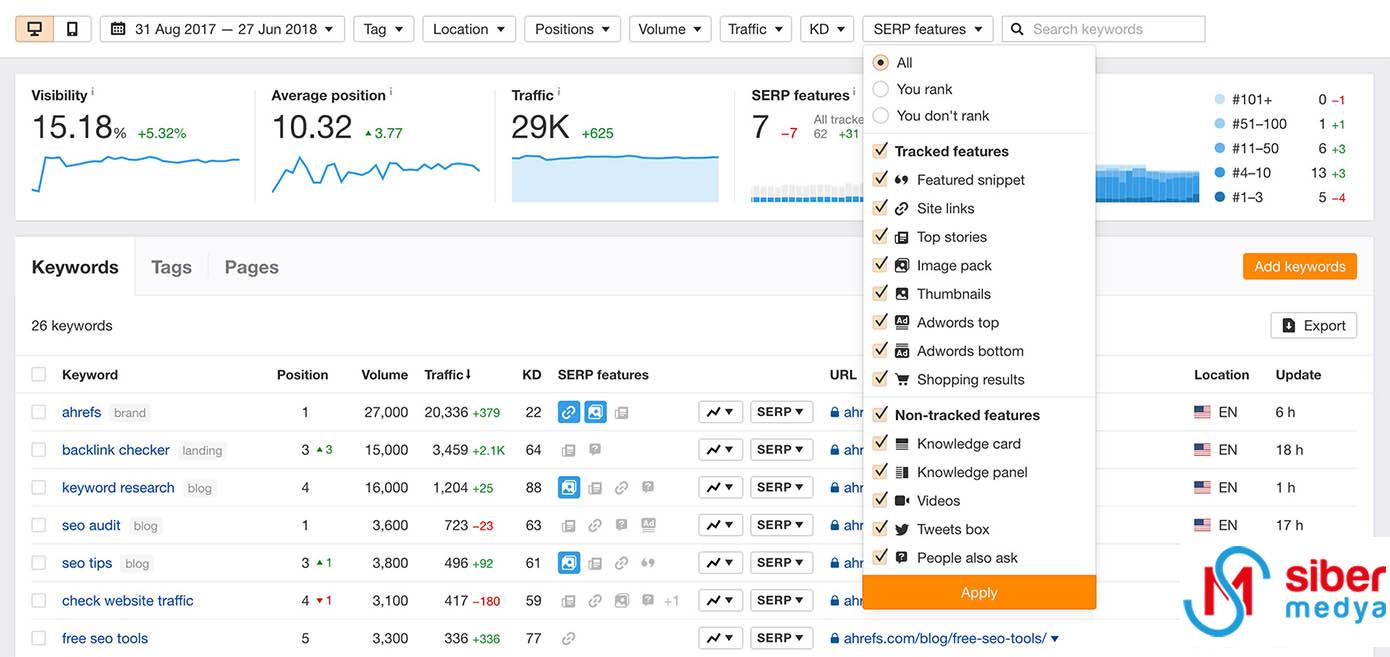Click top stories icon in backlink checker row

(569, 450)
